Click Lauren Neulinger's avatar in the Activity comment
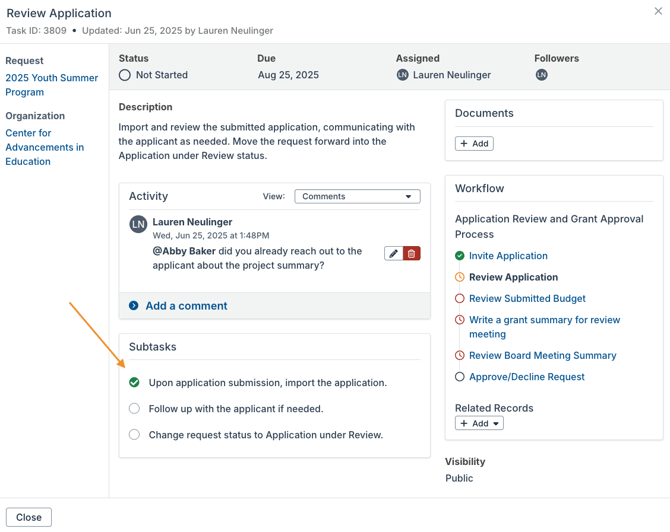 [x=138, y=225]
